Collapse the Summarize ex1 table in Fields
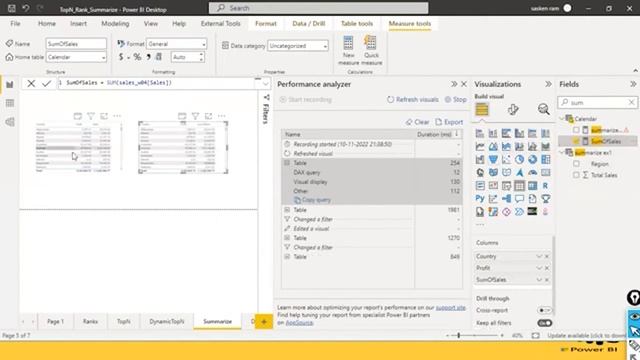640x360 pixels. coord(562,153)
